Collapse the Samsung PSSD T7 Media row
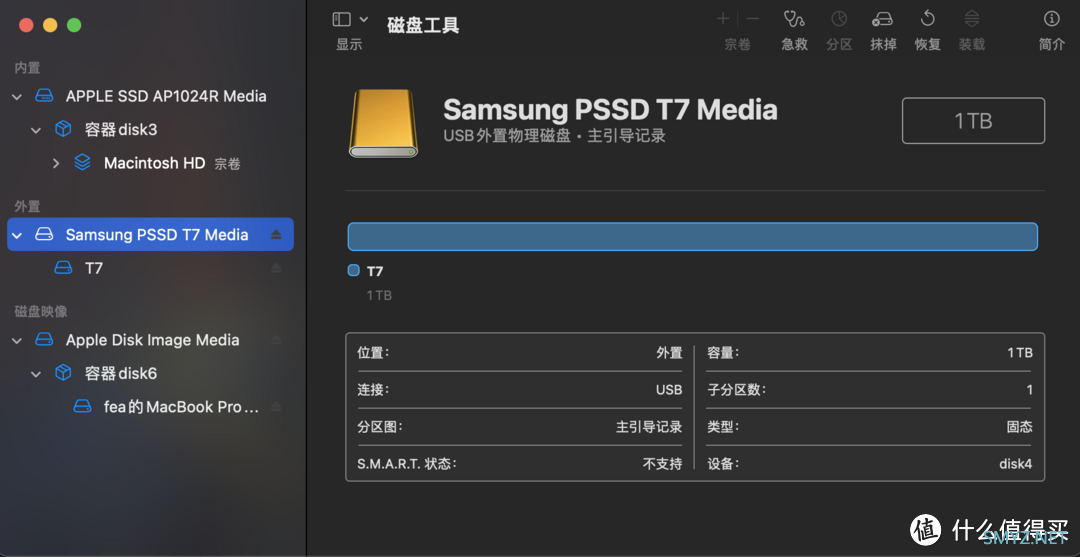The width and height of the screenshot is (1080, 557). pyautogui.click(x=17, y=235)
